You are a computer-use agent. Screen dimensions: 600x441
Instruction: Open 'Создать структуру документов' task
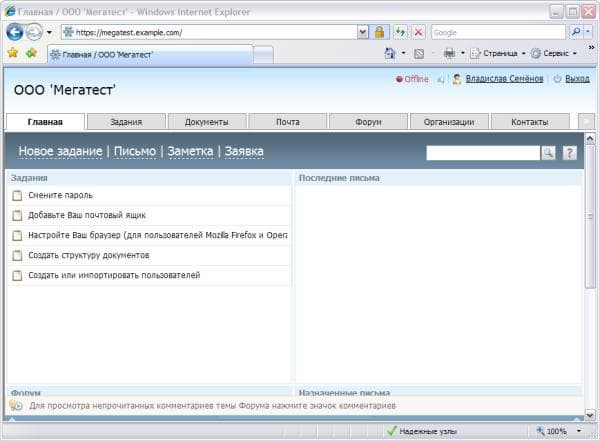89,255
